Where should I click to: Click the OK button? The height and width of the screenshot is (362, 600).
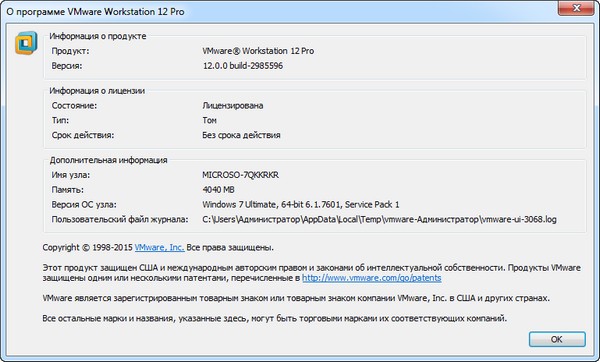click(x=557, y=339)
